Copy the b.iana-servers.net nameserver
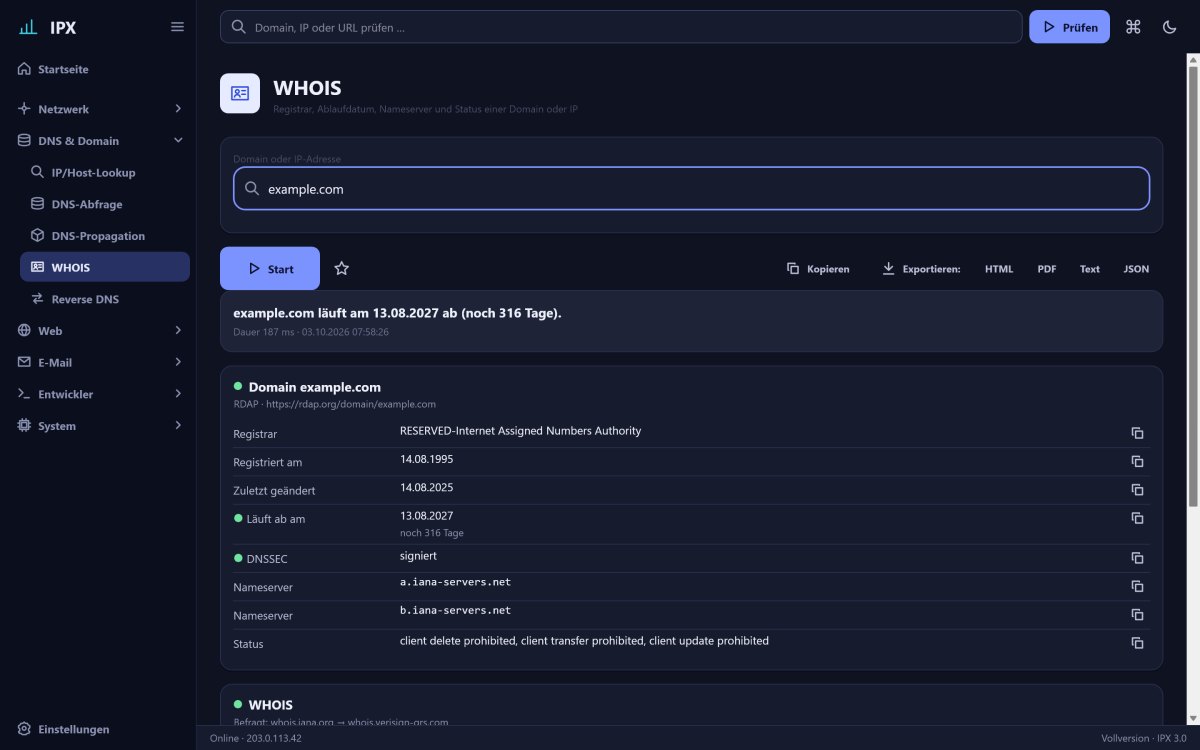The height and width of the screenshot is (750, 1200). 1137,614
